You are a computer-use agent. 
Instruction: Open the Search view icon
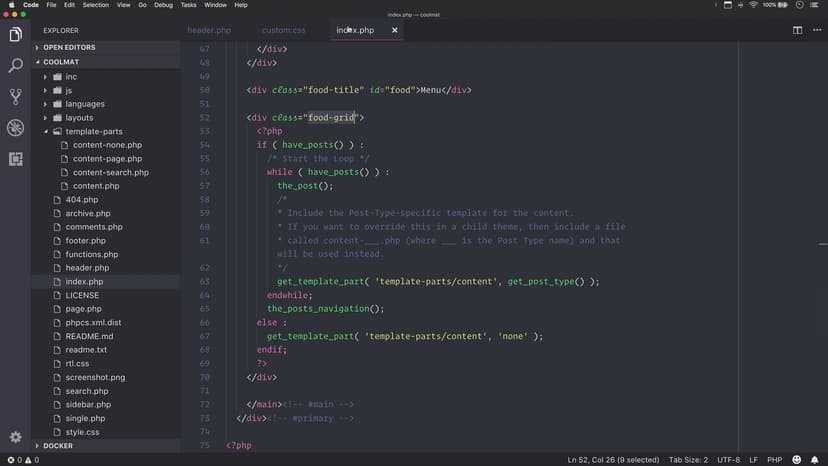15,66
